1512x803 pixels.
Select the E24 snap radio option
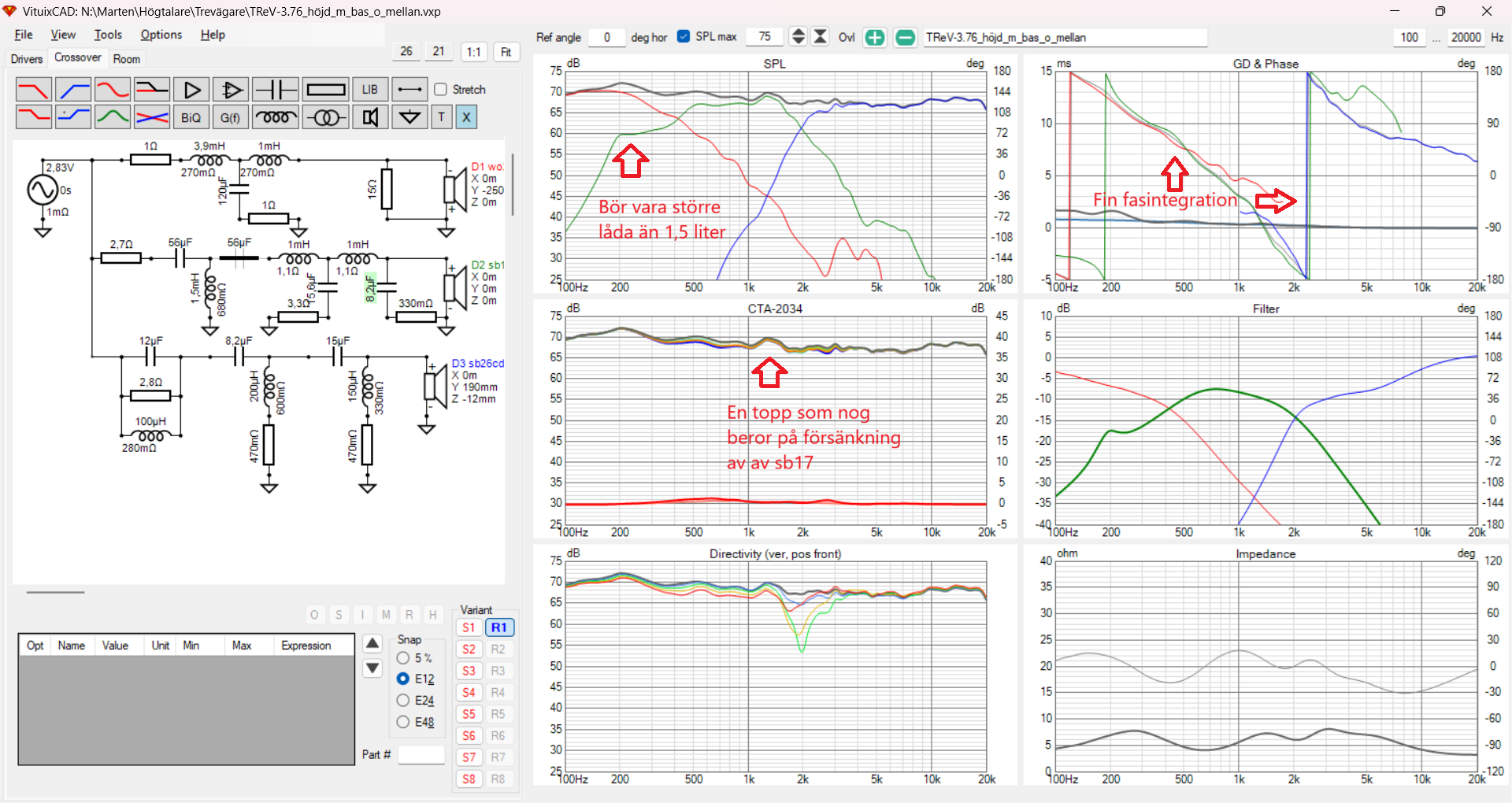(403, 700)
